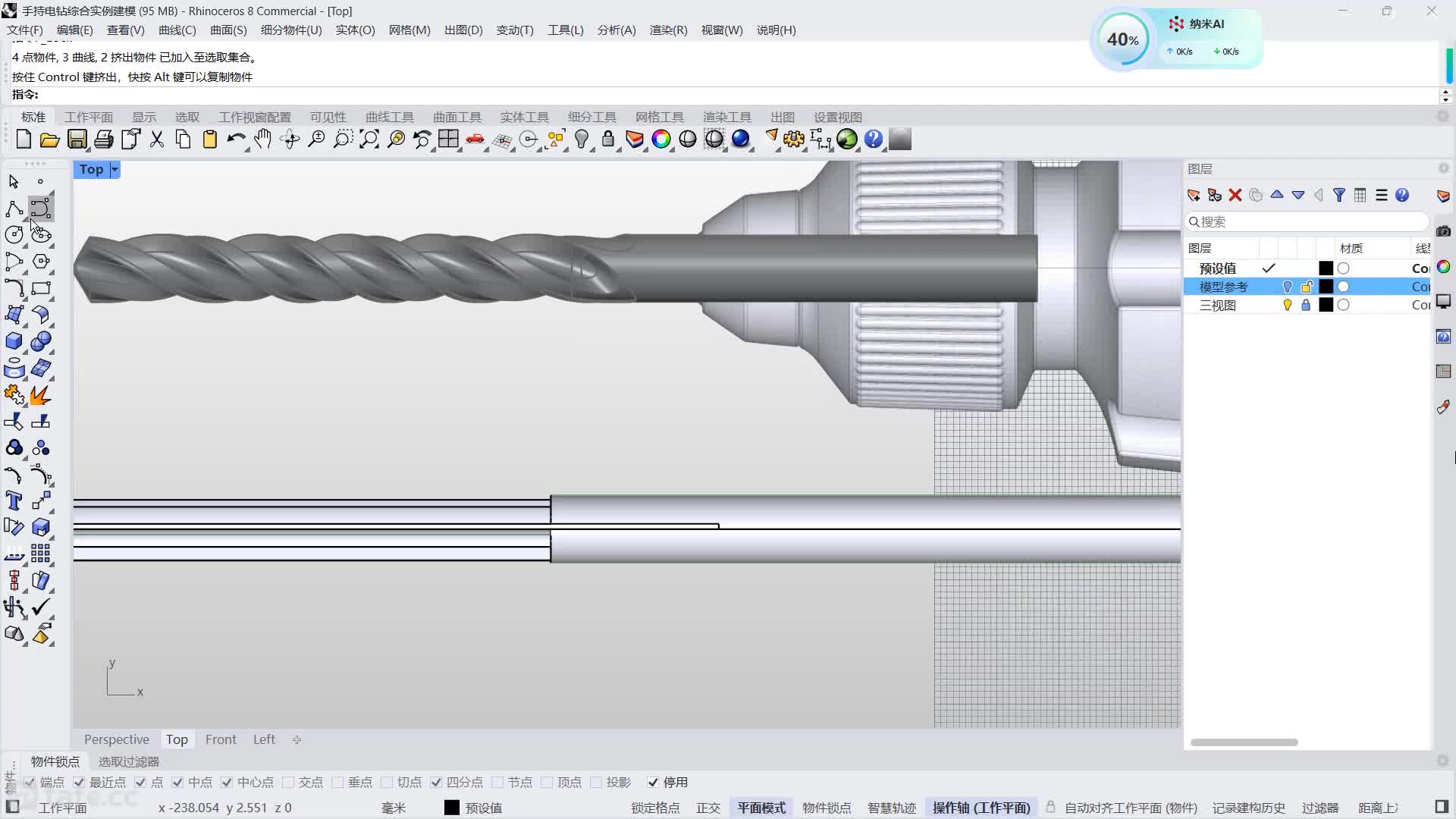Screen dimensions: 1456x819
Task: Click the Box solid tool icon
Action: coord(14,341)
